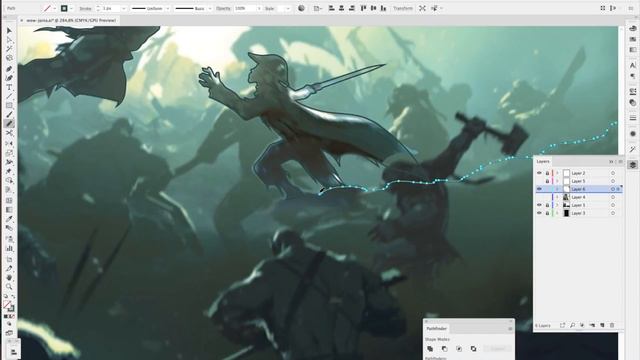Create new layer via Layers panel icon
This screenshot has height=360, width=640.
click(x=602, y=325)
